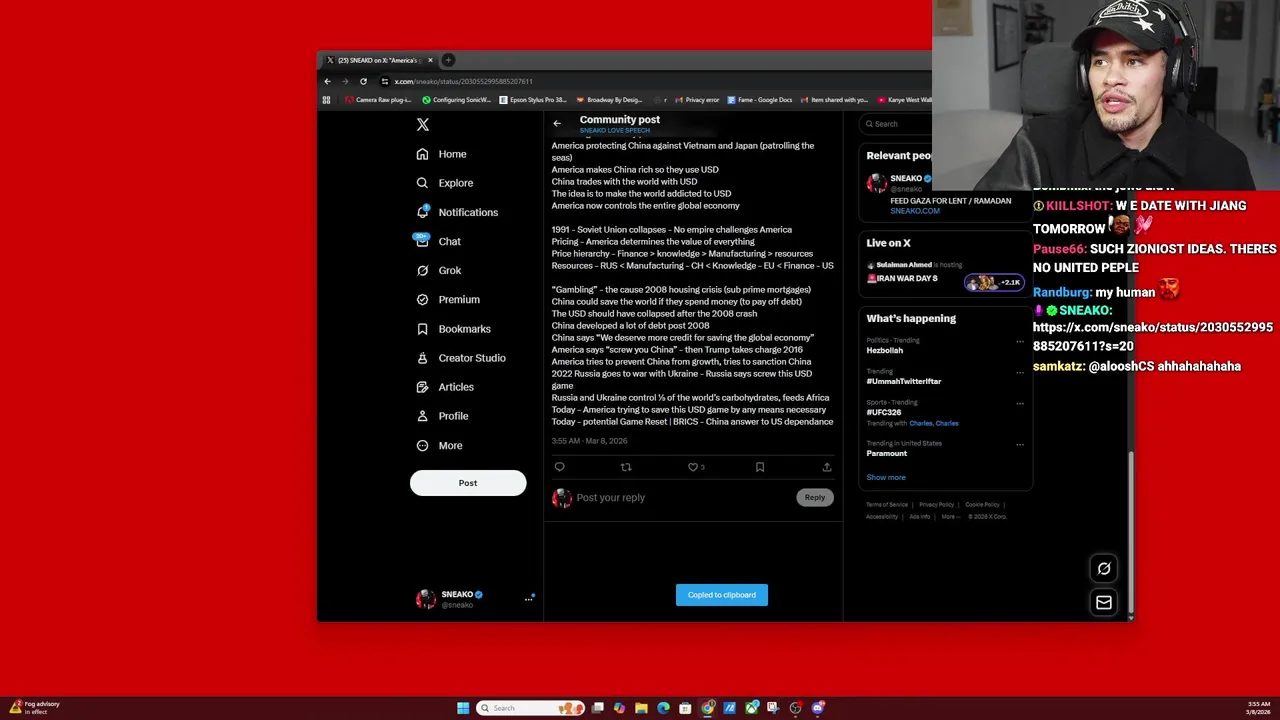
Task: Select the SNEAKO on X browser tab
Action: click(378, 60)
